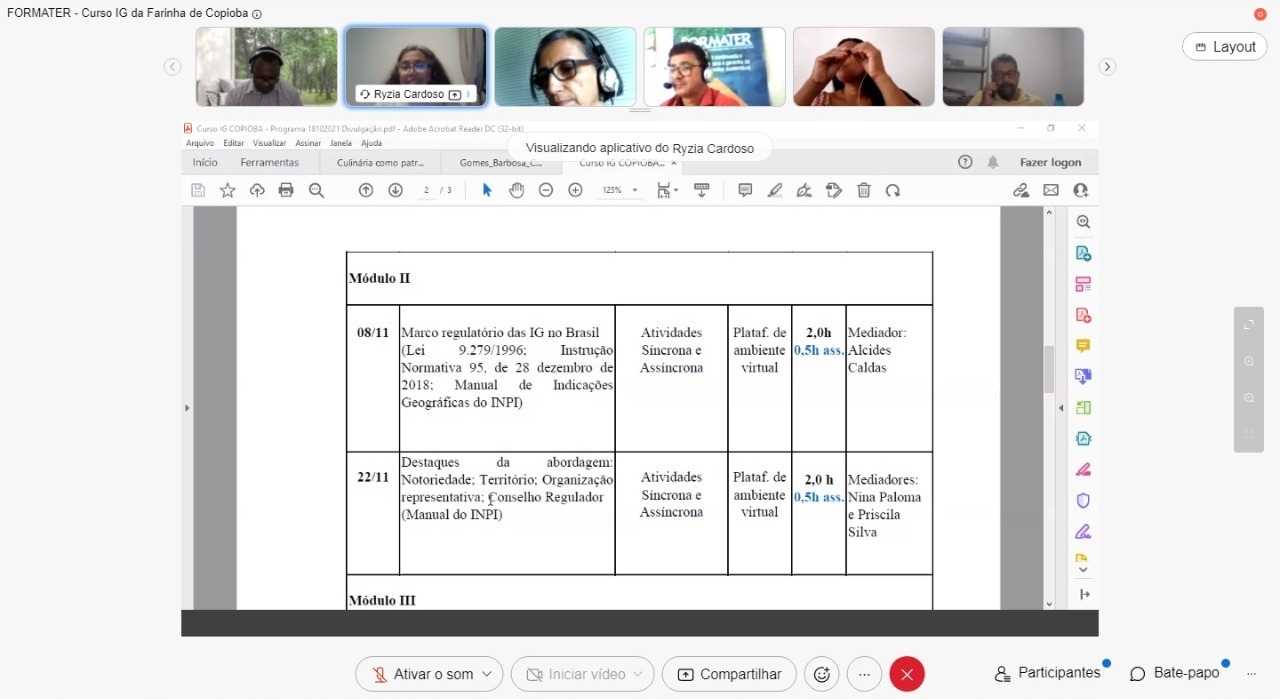Open the Layout options dropdown

[1225, 47]
